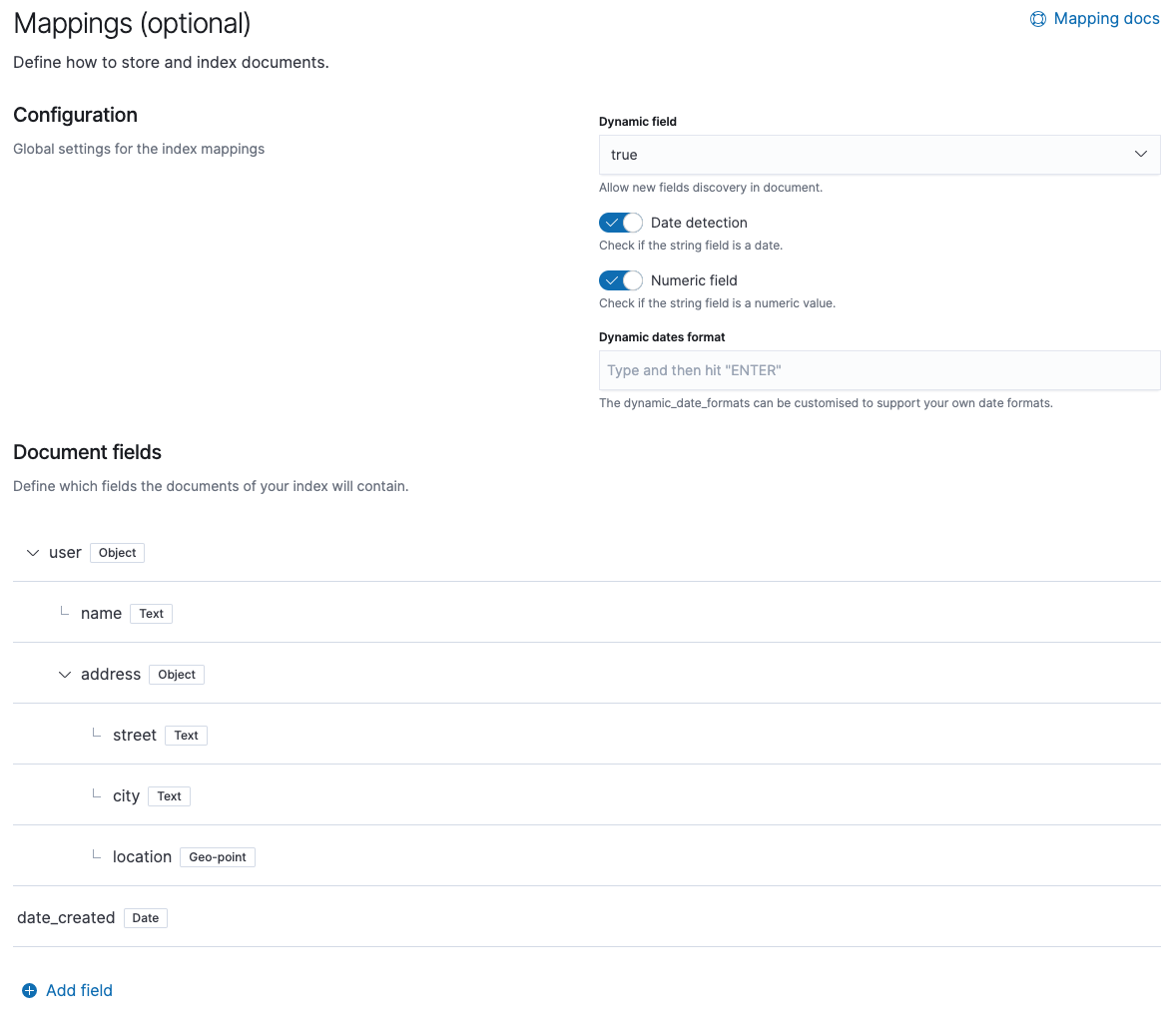1176x1027 pixels.
Task: Open the Mapping docs link
Action: (x=1094, y=19)
